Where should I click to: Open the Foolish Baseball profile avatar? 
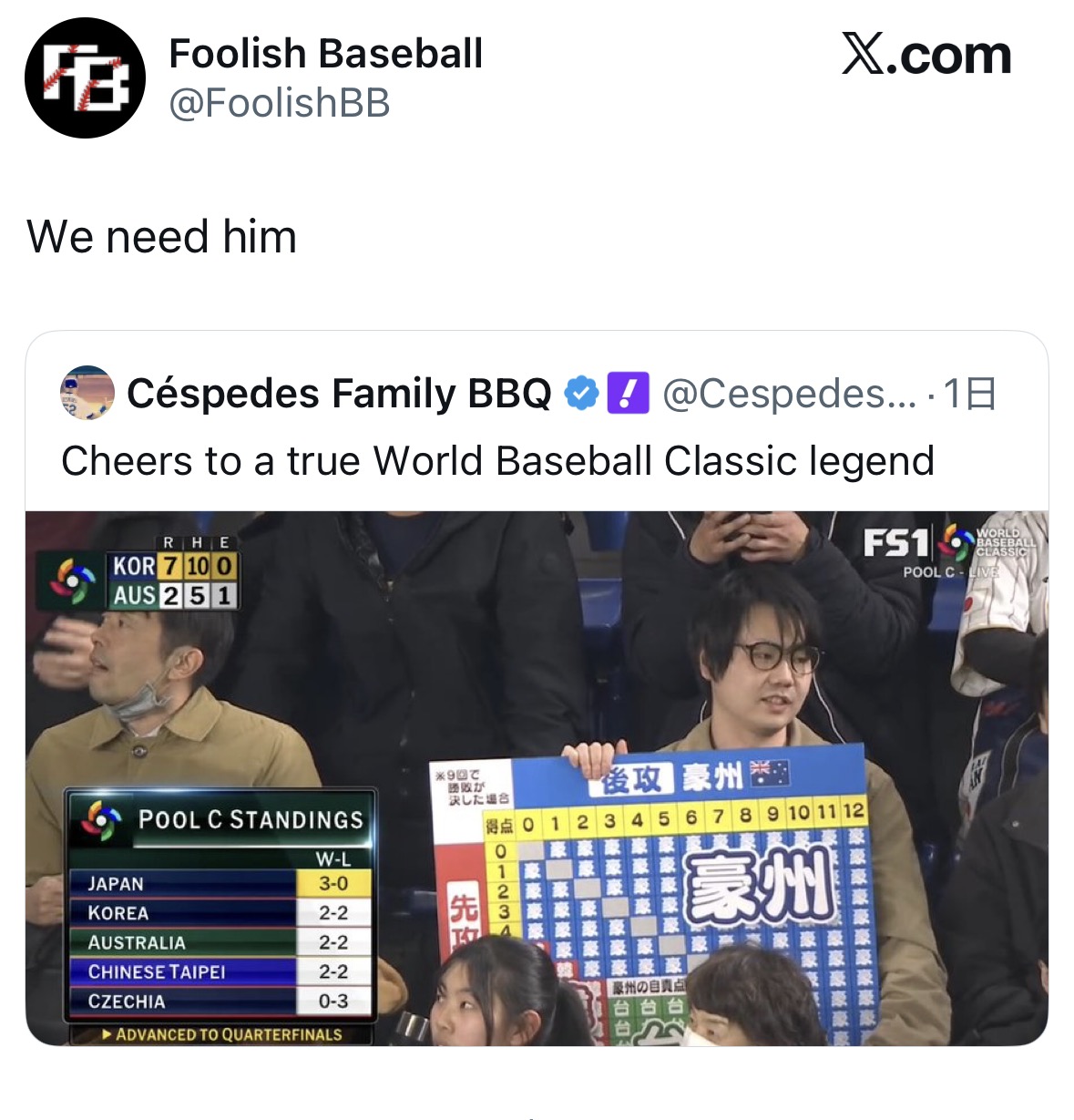coord(85,78)
